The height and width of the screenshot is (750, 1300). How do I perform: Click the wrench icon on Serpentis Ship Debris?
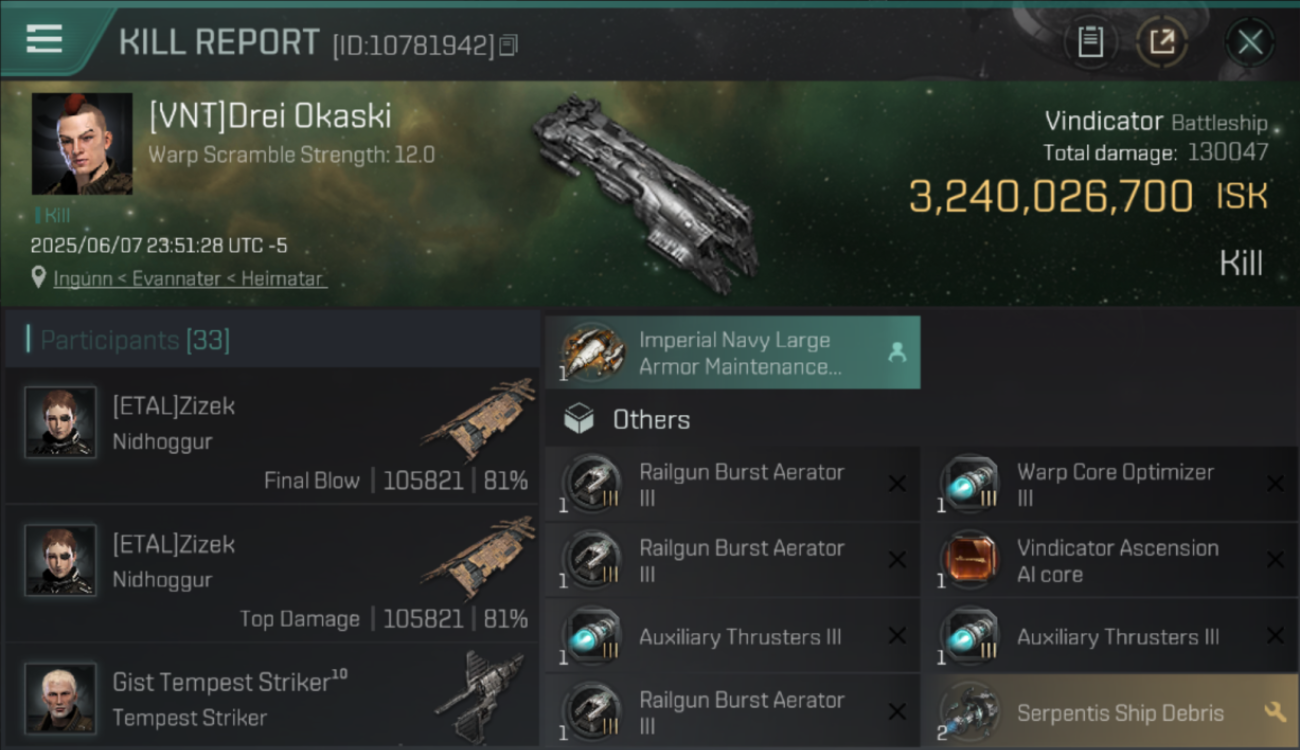pos(1274,712)
